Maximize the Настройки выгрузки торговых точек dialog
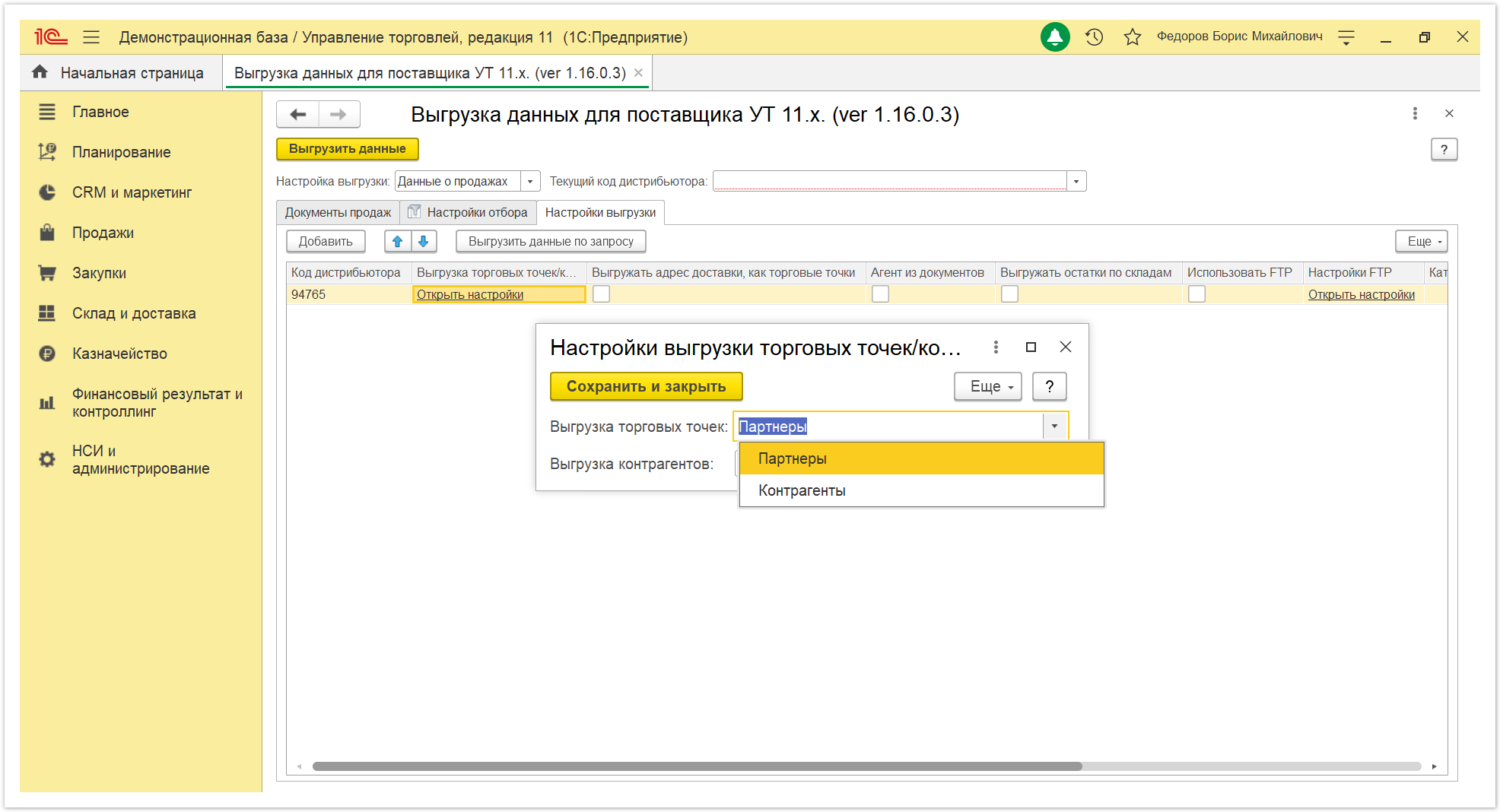1500x812 pixels. [x=1031, y=347]
